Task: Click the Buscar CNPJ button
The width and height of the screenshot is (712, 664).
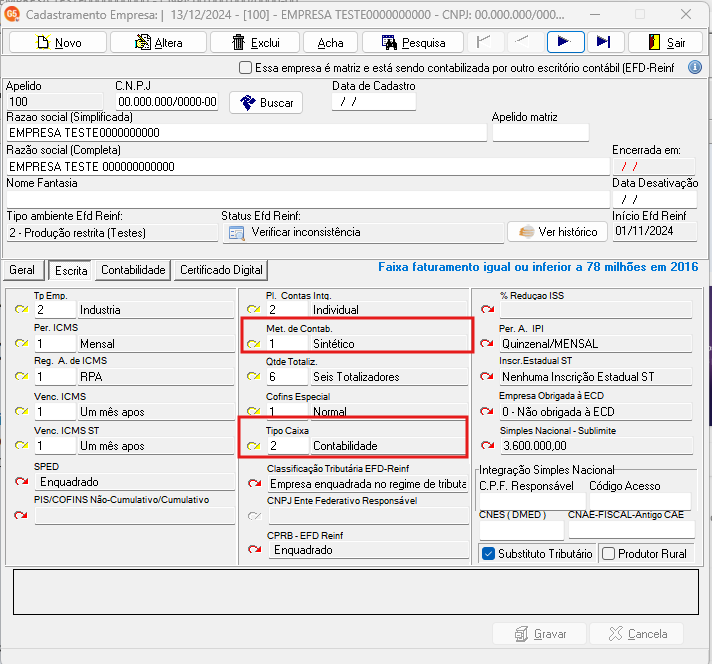Action: (266, 103)
